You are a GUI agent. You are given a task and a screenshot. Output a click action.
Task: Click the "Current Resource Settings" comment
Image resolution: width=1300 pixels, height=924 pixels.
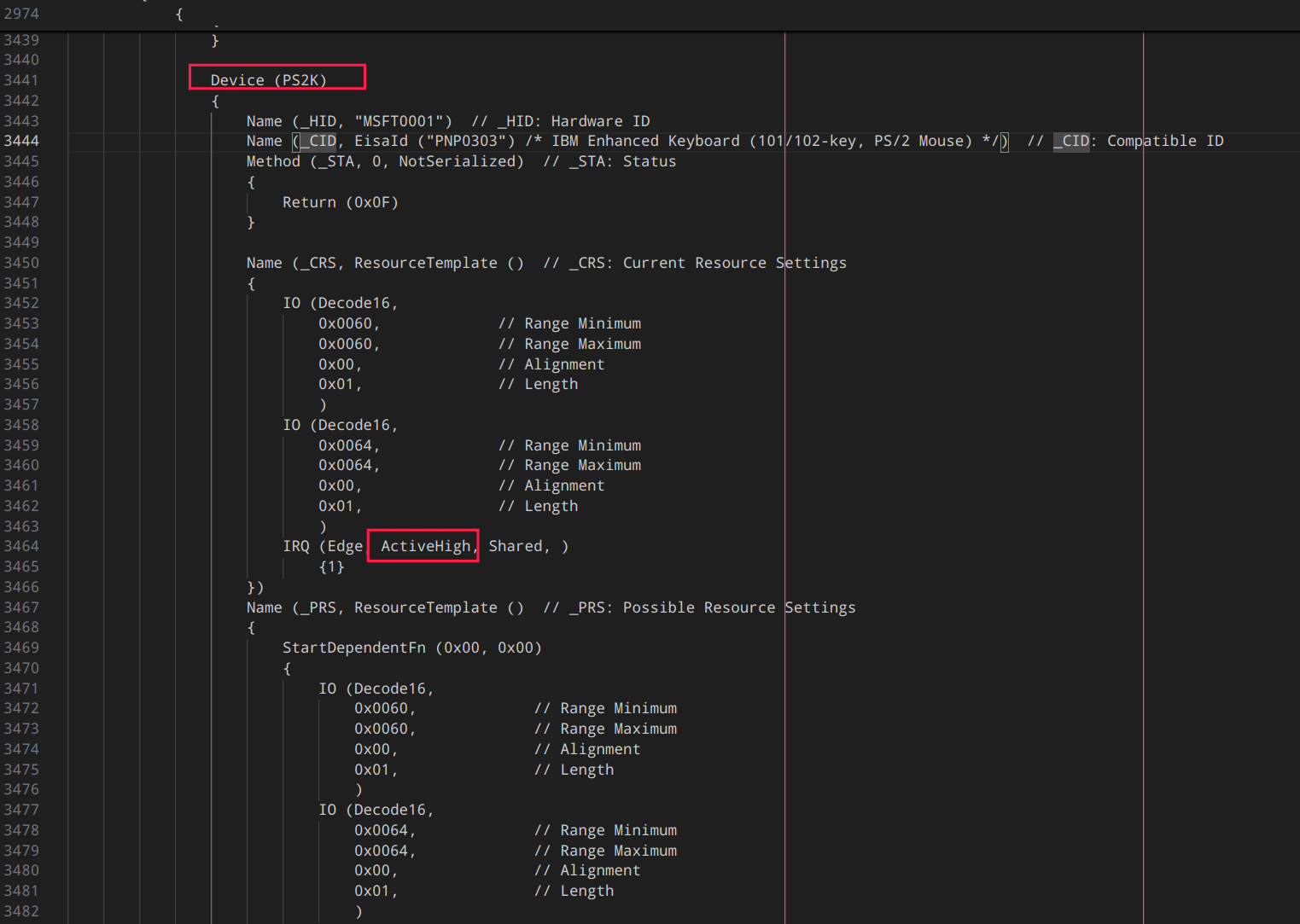click(x=735, y=263)
